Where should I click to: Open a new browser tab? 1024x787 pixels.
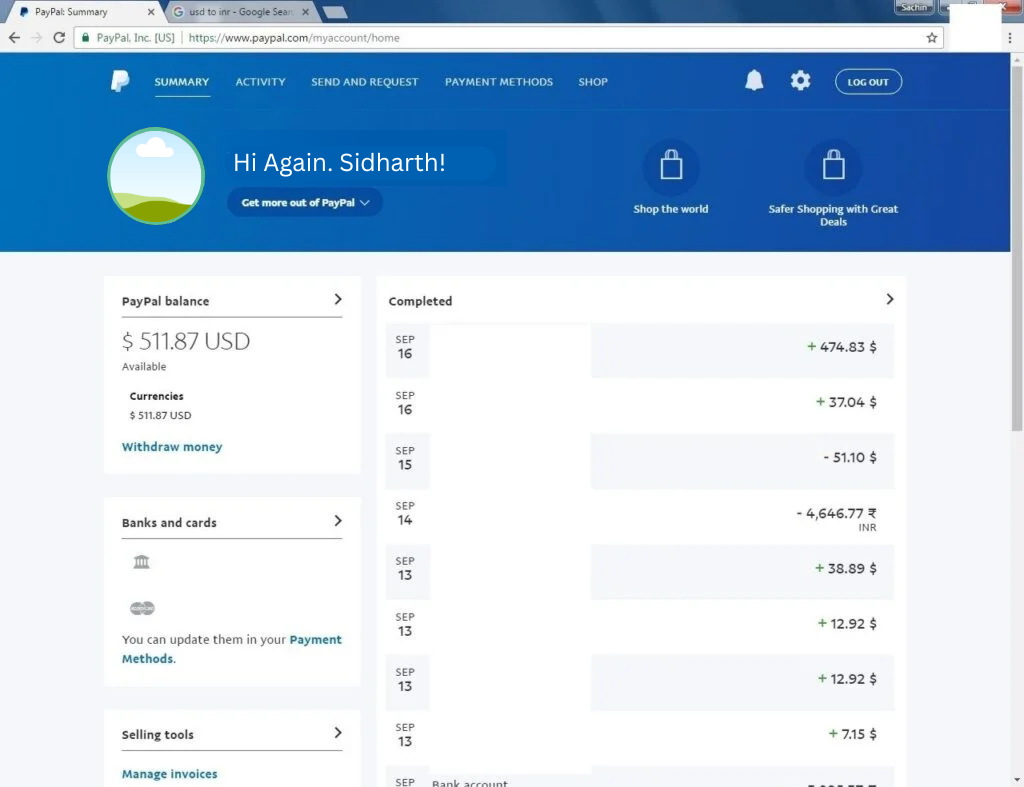[x=335, y=12]
